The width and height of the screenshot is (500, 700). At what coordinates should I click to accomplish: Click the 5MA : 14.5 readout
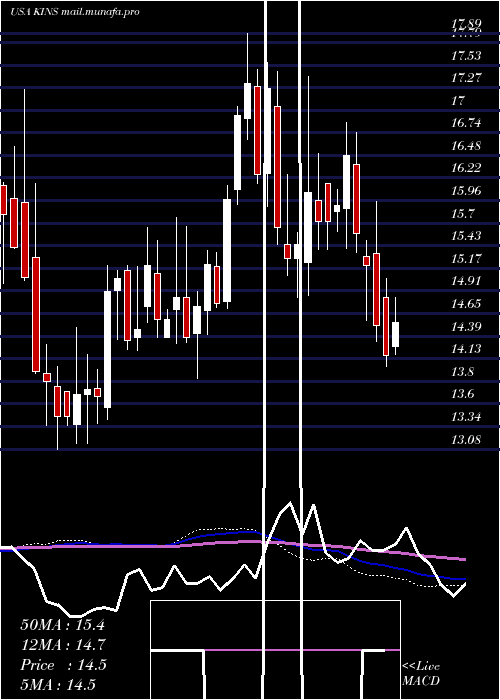point(58,685)
